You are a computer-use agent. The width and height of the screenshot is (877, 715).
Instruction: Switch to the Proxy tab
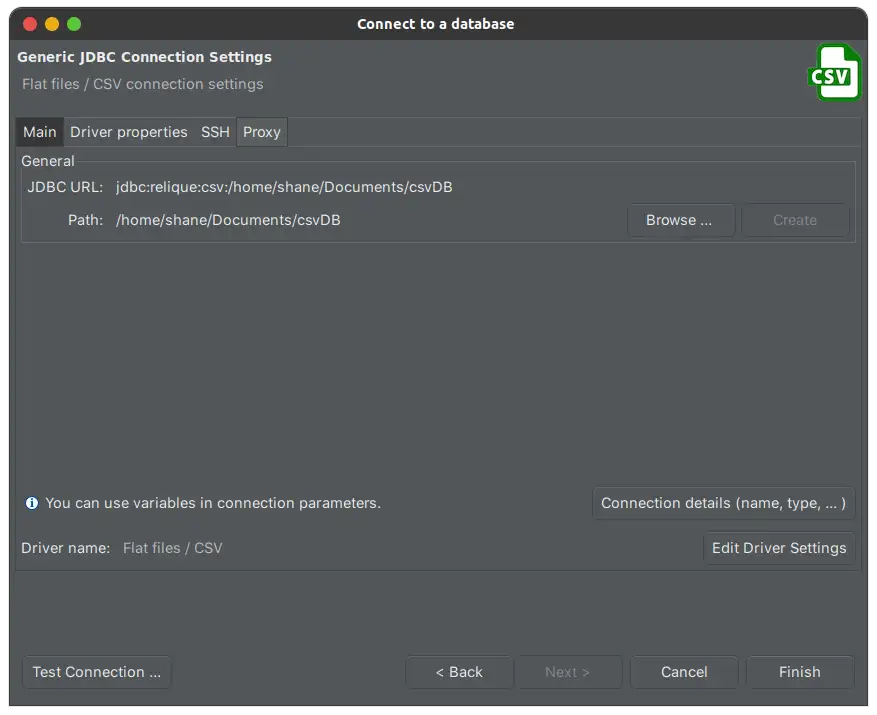[x=262, y=132]
